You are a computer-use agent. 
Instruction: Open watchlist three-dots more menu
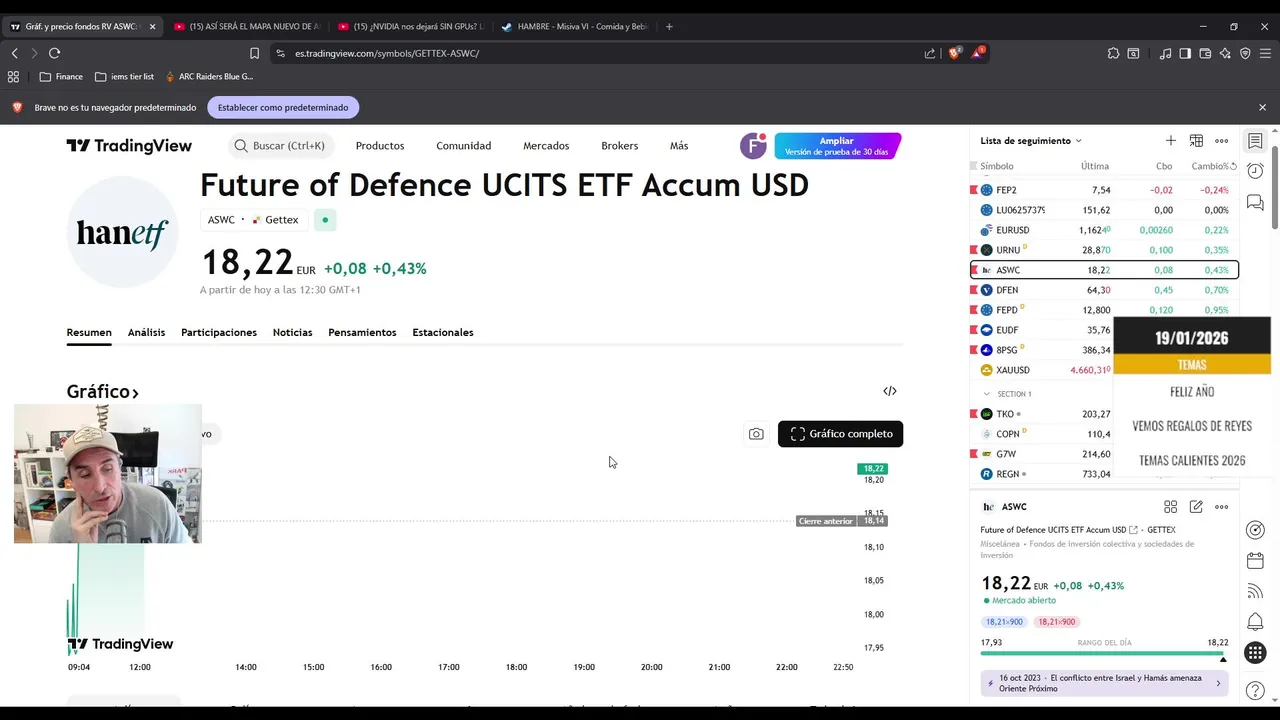pos(1222,141)
